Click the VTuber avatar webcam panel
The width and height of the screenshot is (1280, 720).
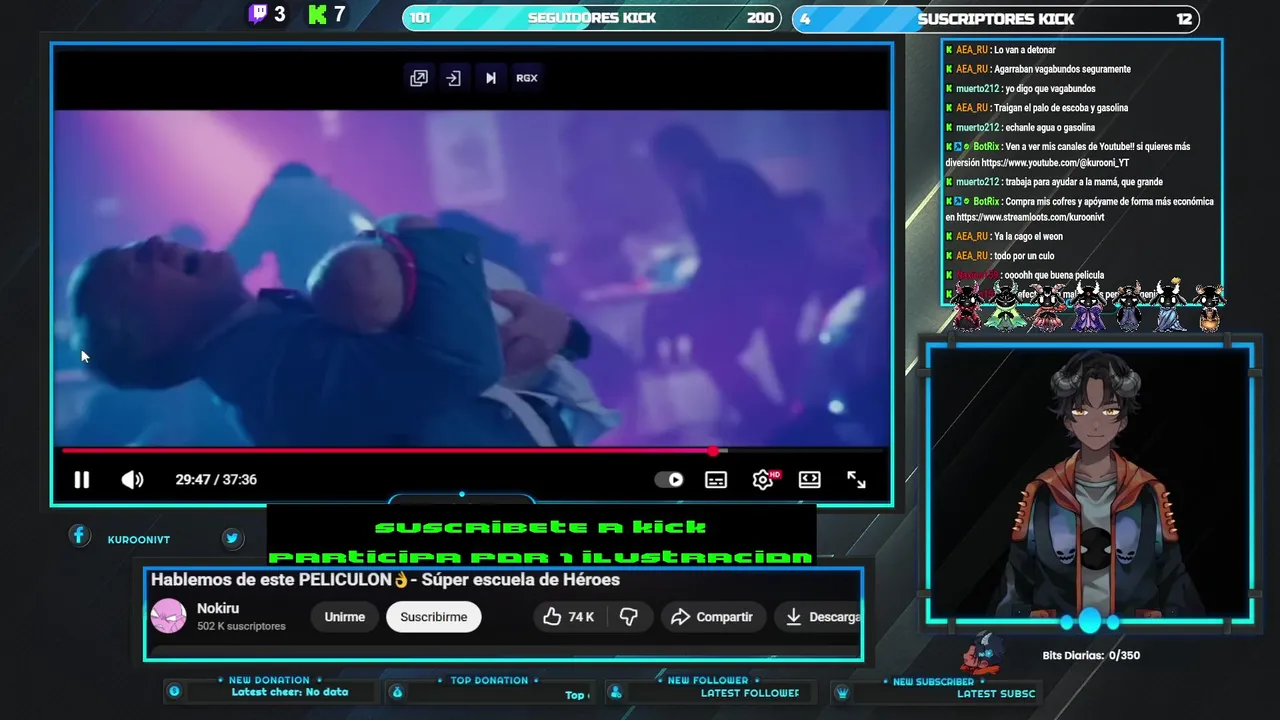coord(1090,483)
